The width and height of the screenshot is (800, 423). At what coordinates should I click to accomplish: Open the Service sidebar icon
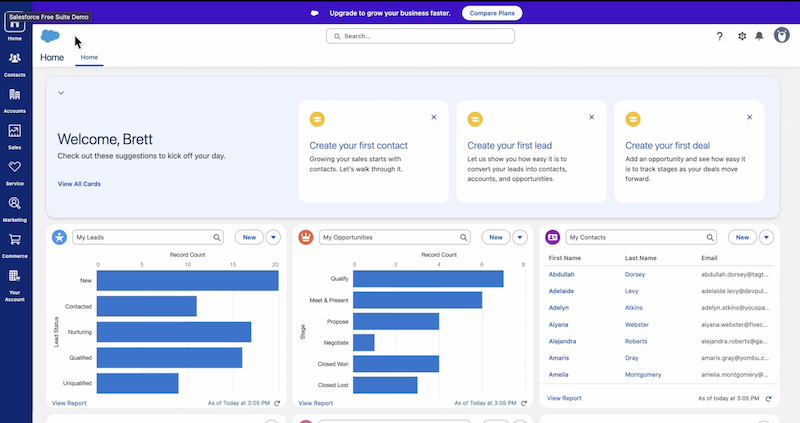click(x=15, y=169)
